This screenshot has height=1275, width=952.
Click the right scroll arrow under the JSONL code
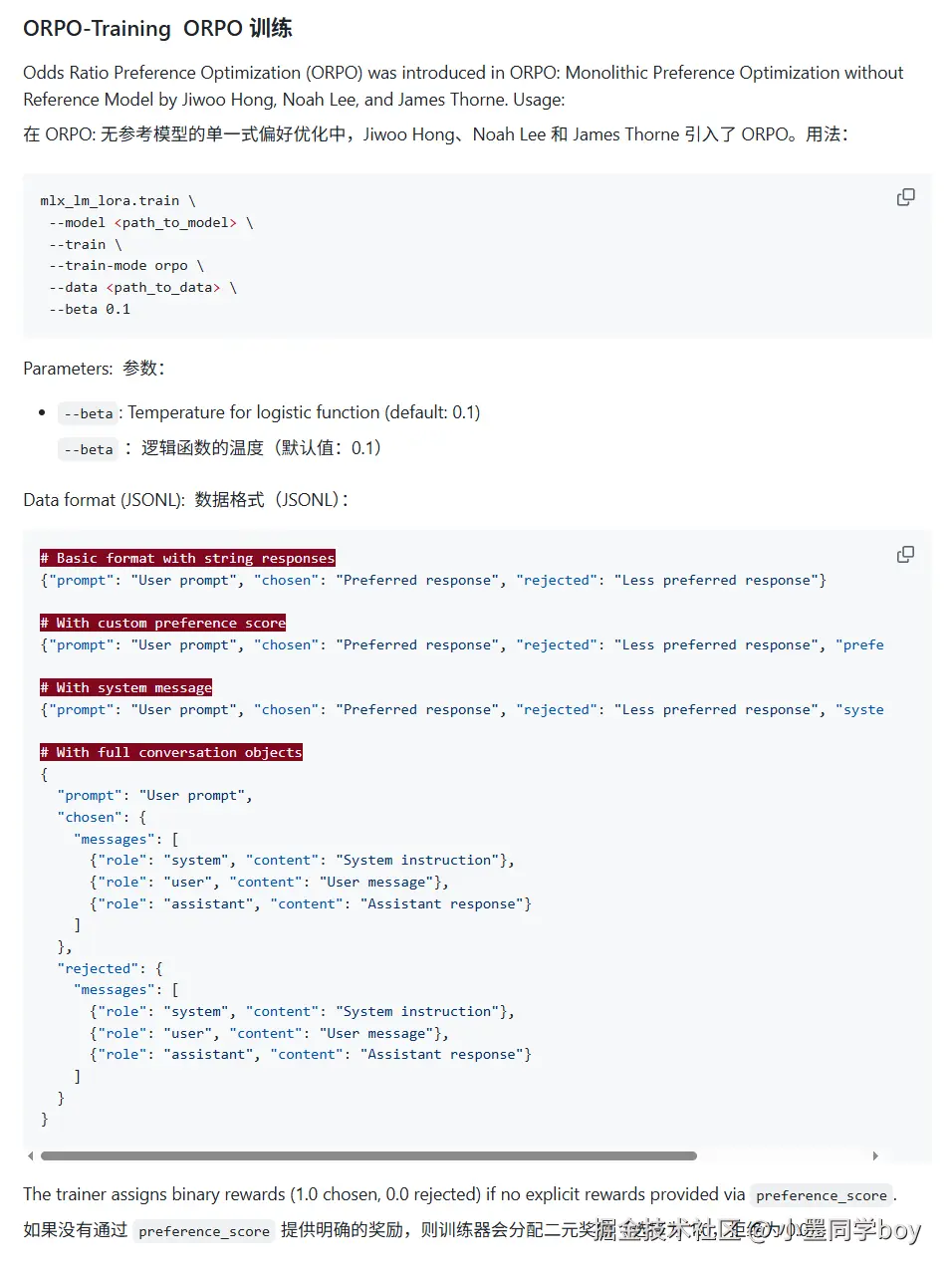pos(875,1155)
